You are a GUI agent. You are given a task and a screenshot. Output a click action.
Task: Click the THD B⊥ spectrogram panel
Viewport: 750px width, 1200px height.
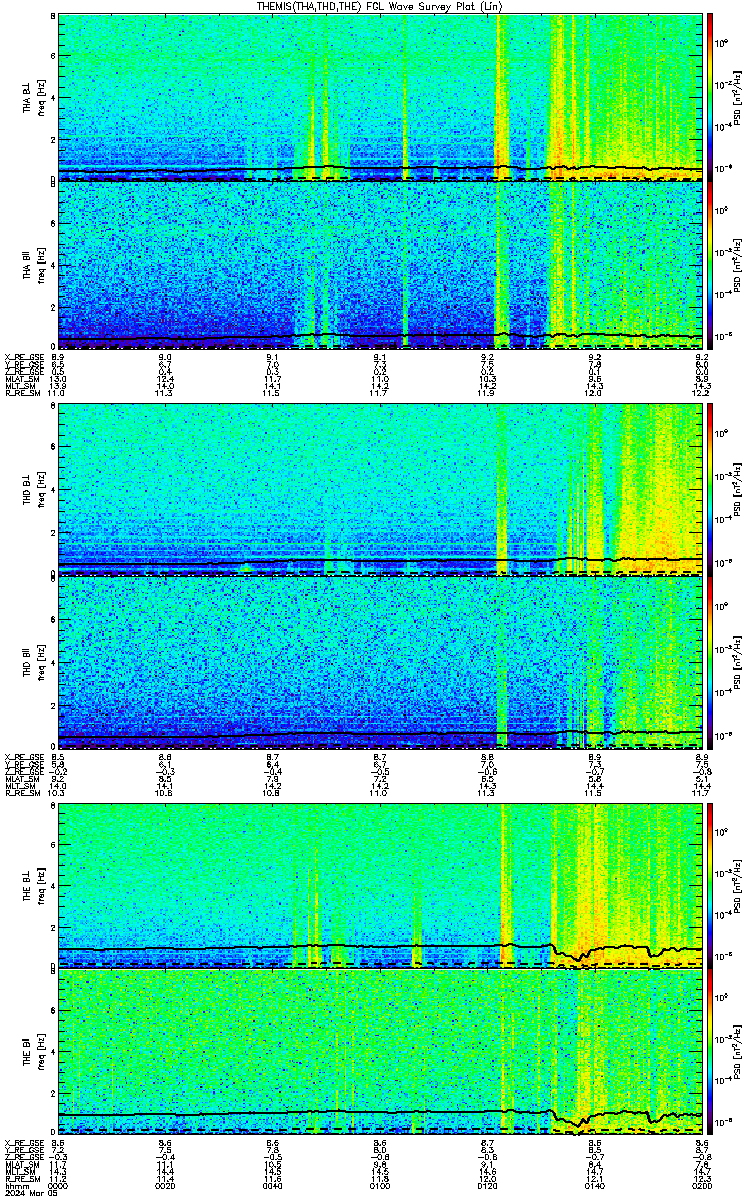pos(380,489)
